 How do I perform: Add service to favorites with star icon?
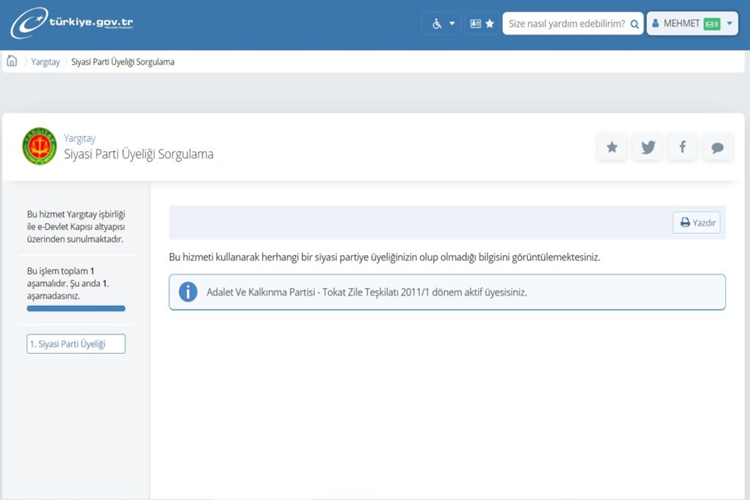(612, 147)
